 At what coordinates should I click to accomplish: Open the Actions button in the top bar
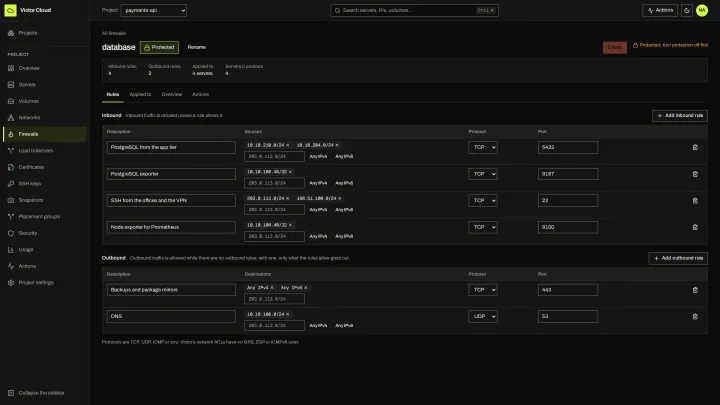[x=660, y=10]
